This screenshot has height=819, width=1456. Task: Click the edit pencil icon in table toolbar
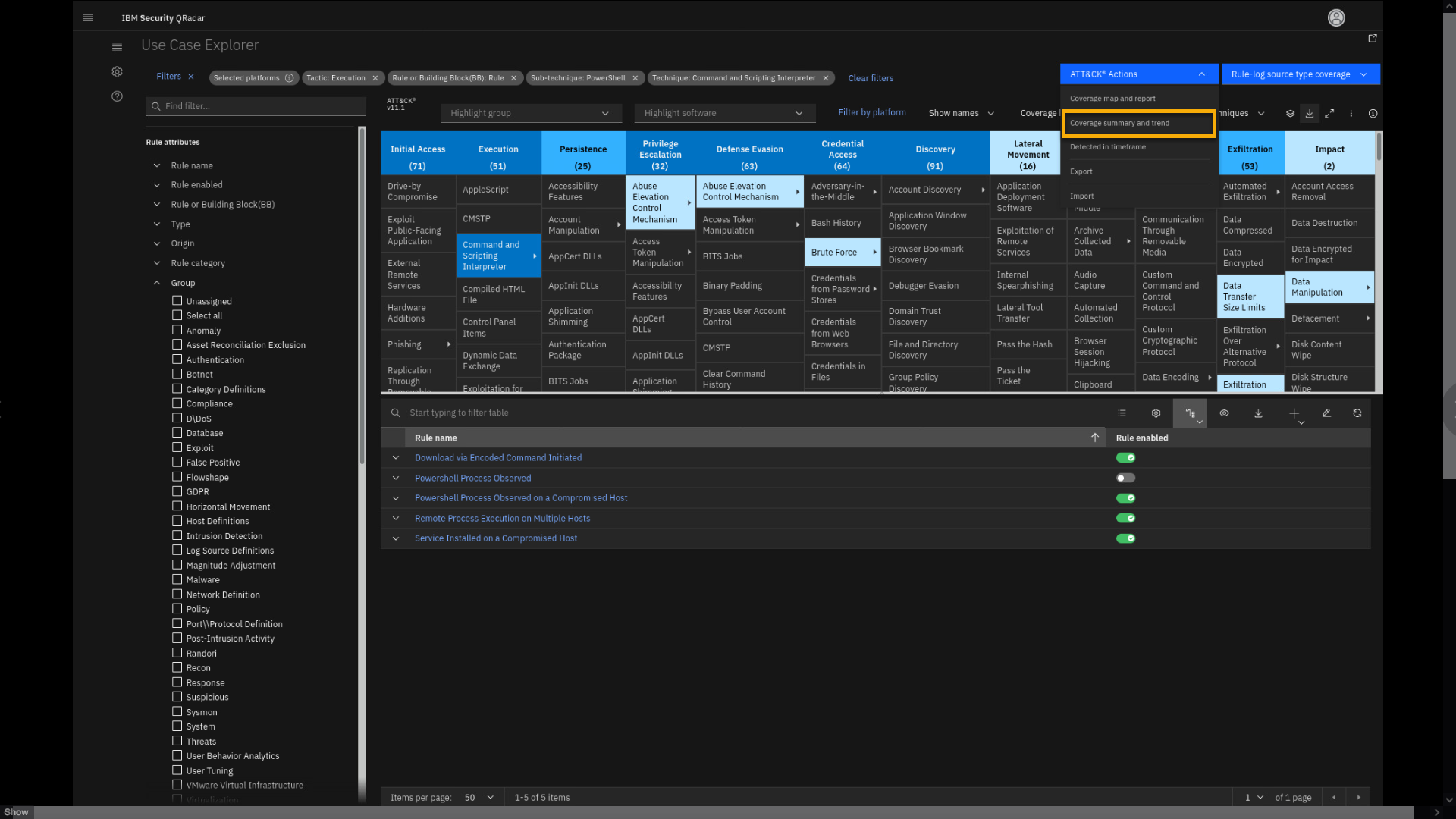(1326, 413)
